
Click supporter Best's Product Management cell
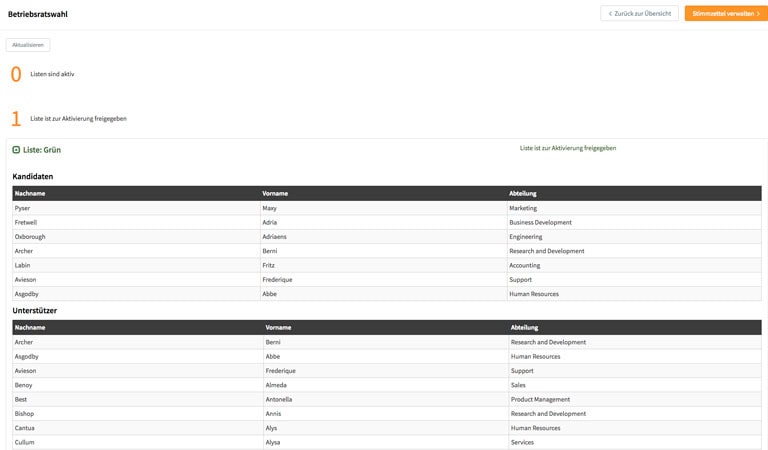540,399
